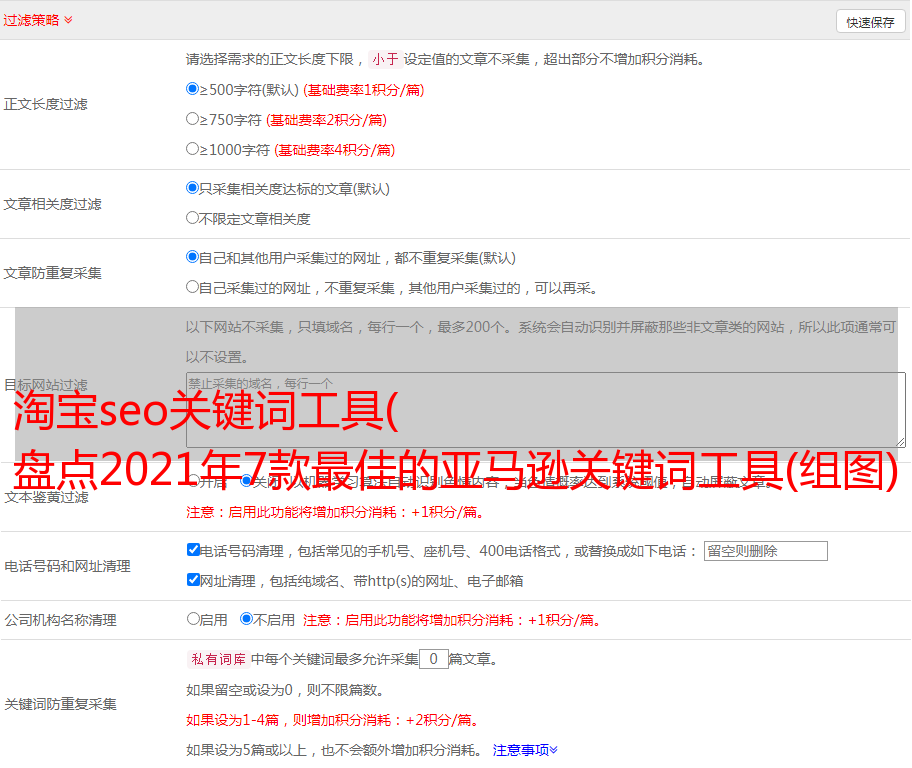Select 自己采集过的网址，不重复采集 radio
Image resolution: width=912 pixels, height=768 pixels.
[x=192, y=287]
